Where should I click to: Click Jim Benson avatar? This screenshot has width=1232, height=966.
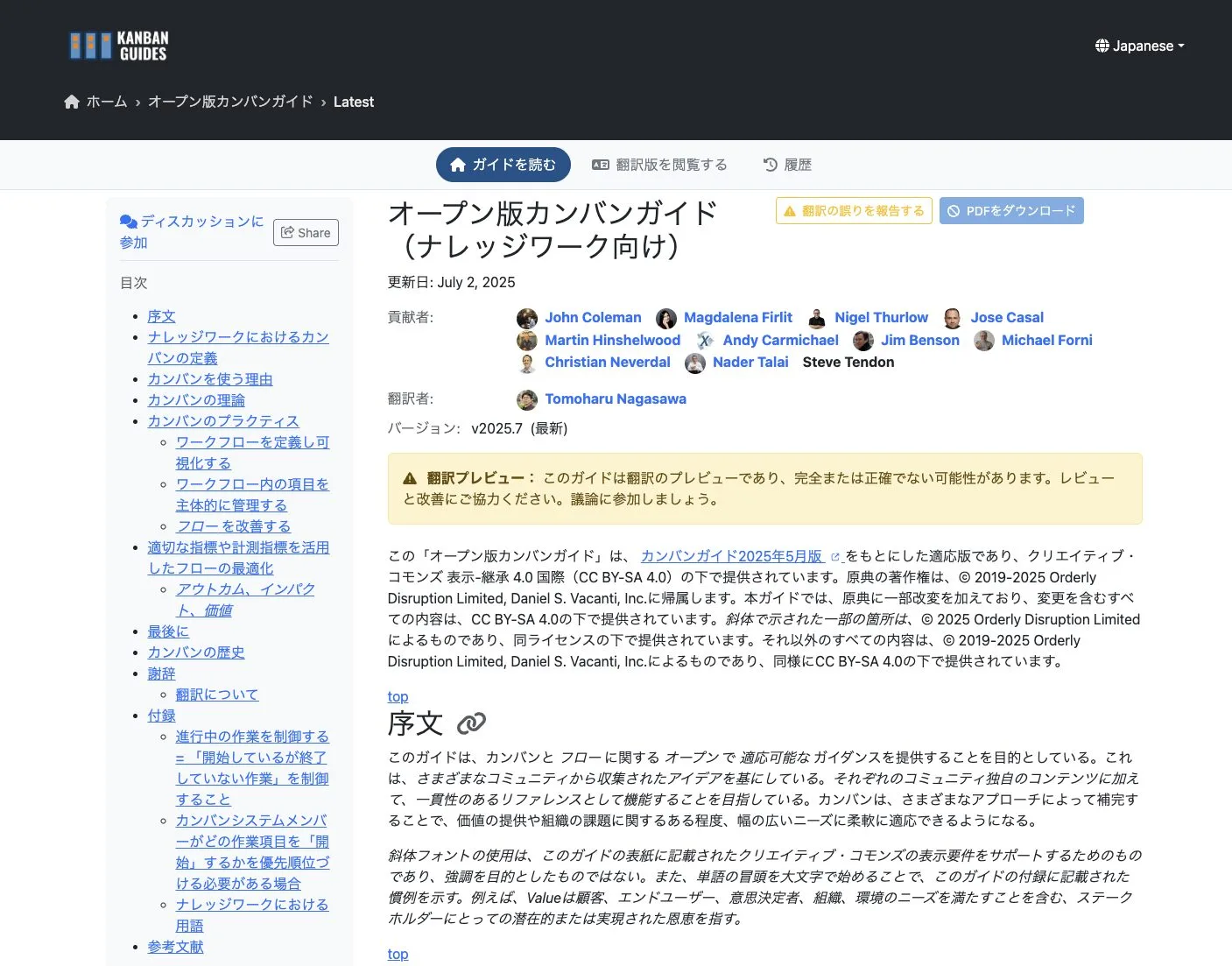pyautogui.click(x=863, y=341)
